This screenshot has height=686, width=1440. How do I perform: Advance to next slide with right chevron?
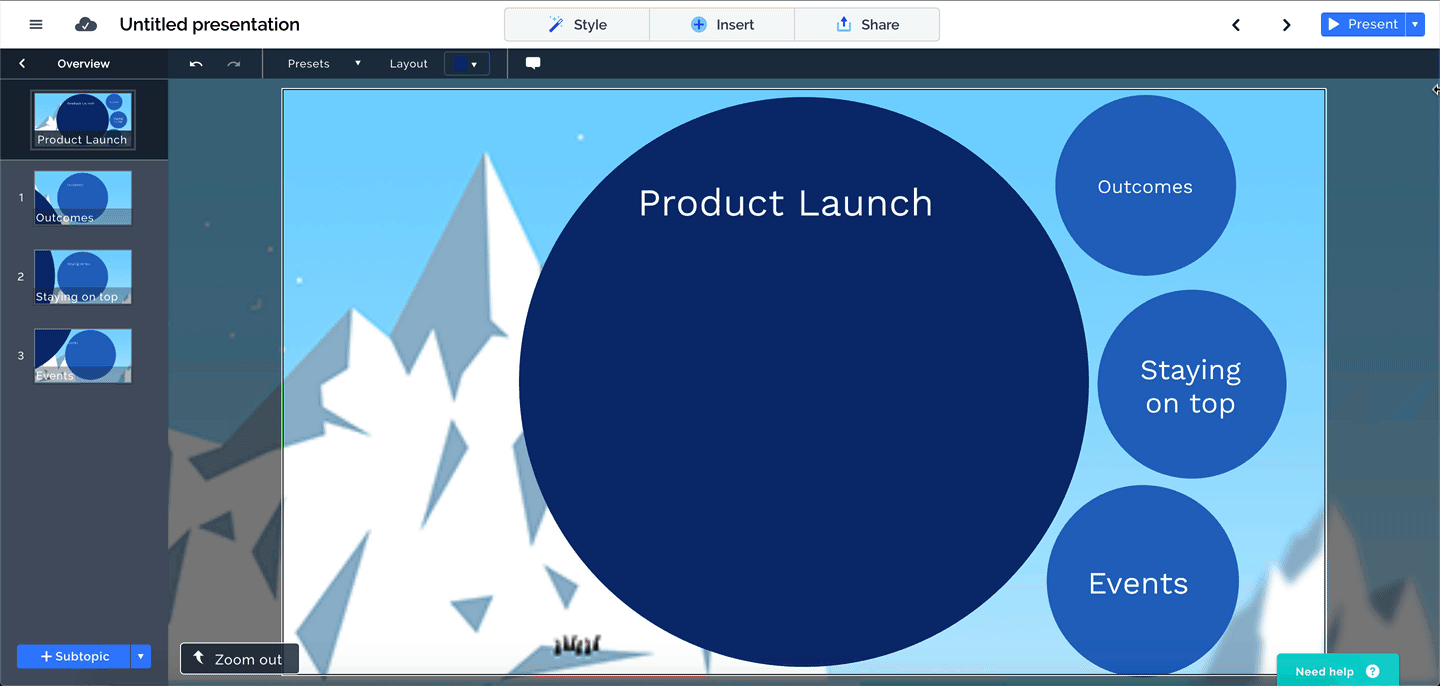tap(1286, 25)
